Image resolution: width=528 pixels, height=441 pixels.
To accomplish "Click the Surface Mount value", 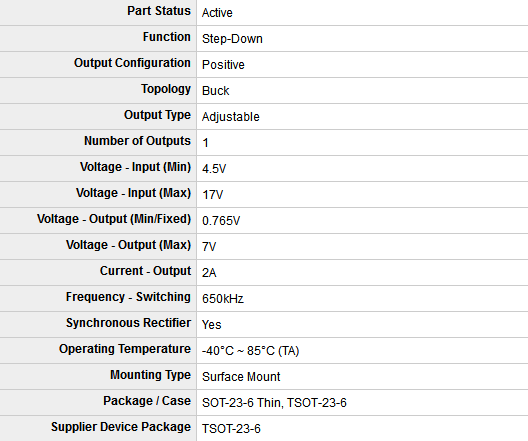I will click(x=241, y=377).
